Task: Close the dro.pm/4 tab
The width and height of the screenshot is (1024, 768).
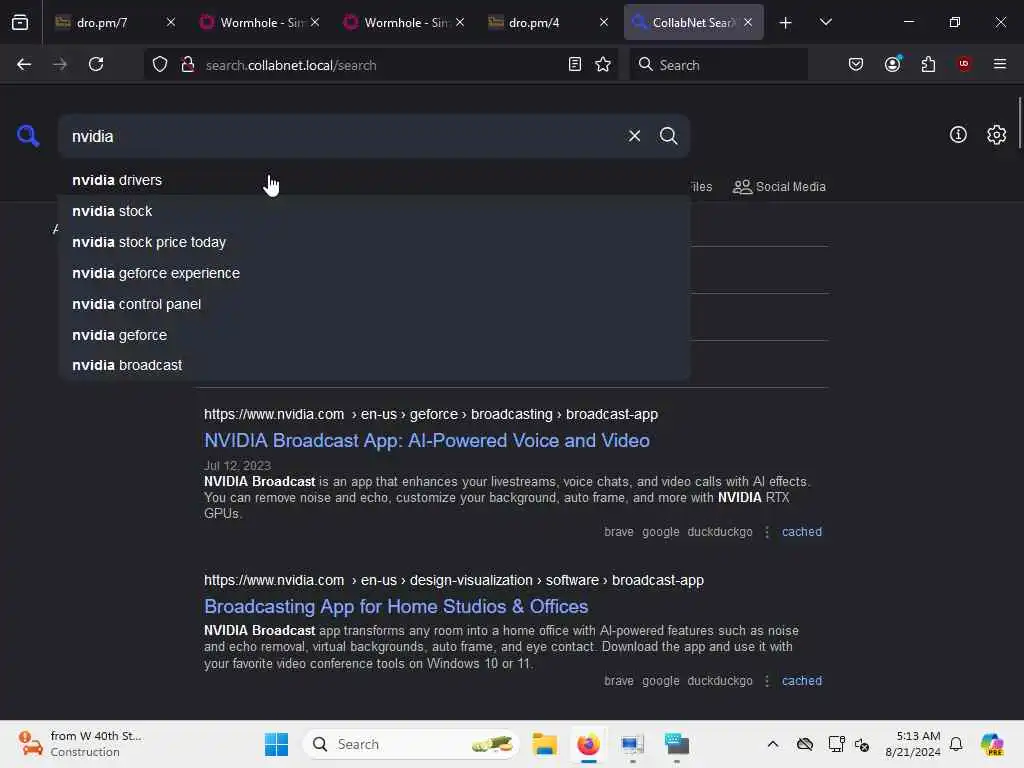Action: point(603,22)
